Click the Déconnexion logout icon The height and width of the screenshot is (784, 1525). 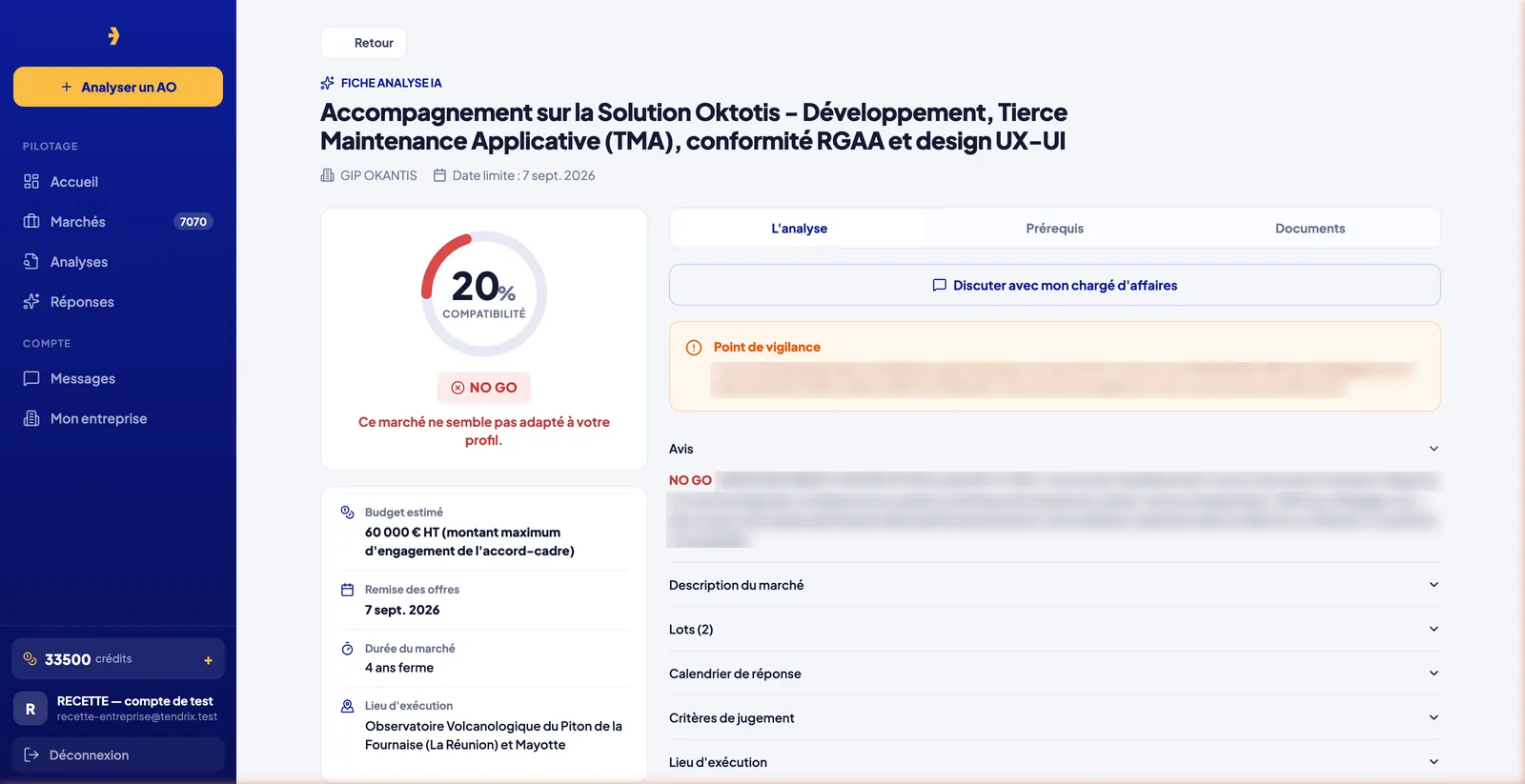31,754
